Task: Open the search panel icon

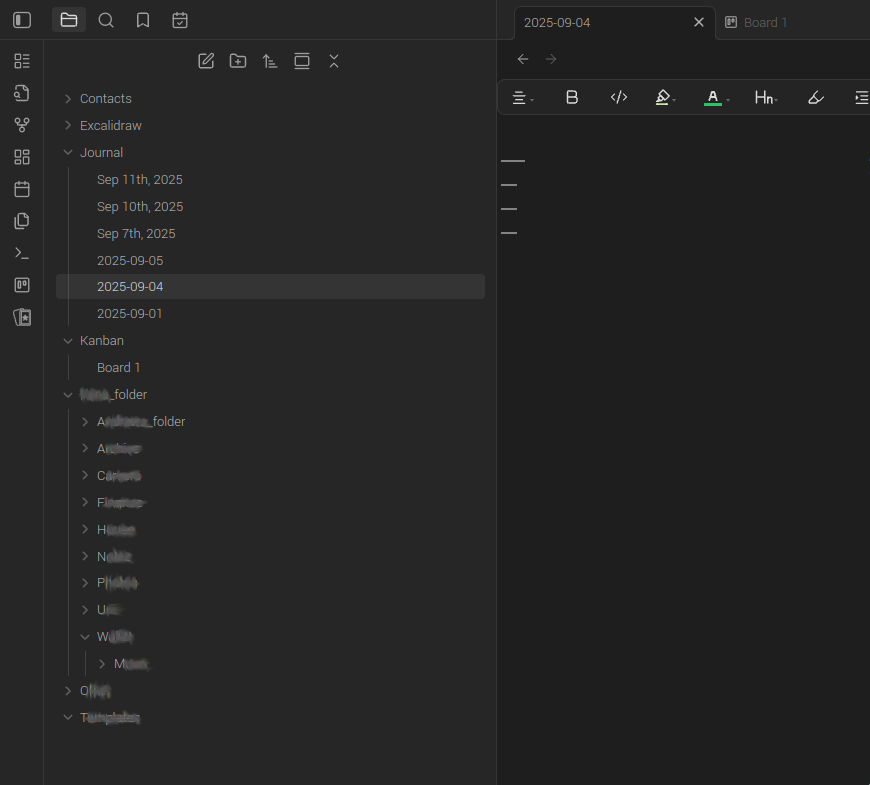Action: (106, 20)
